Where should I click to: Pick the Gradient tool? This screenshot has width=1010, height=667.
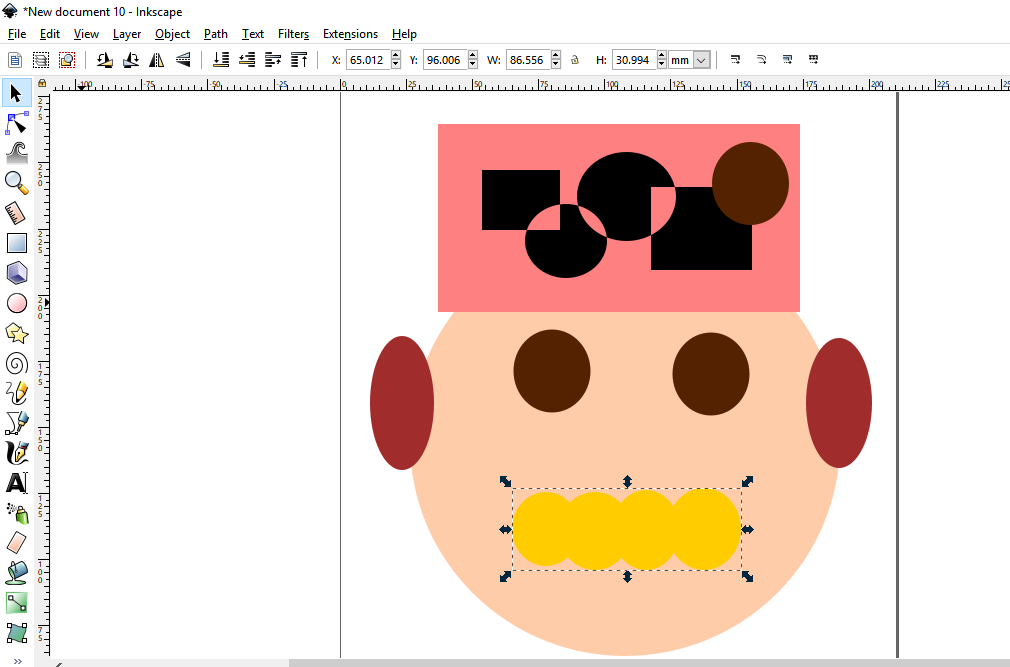coord(17,603)
